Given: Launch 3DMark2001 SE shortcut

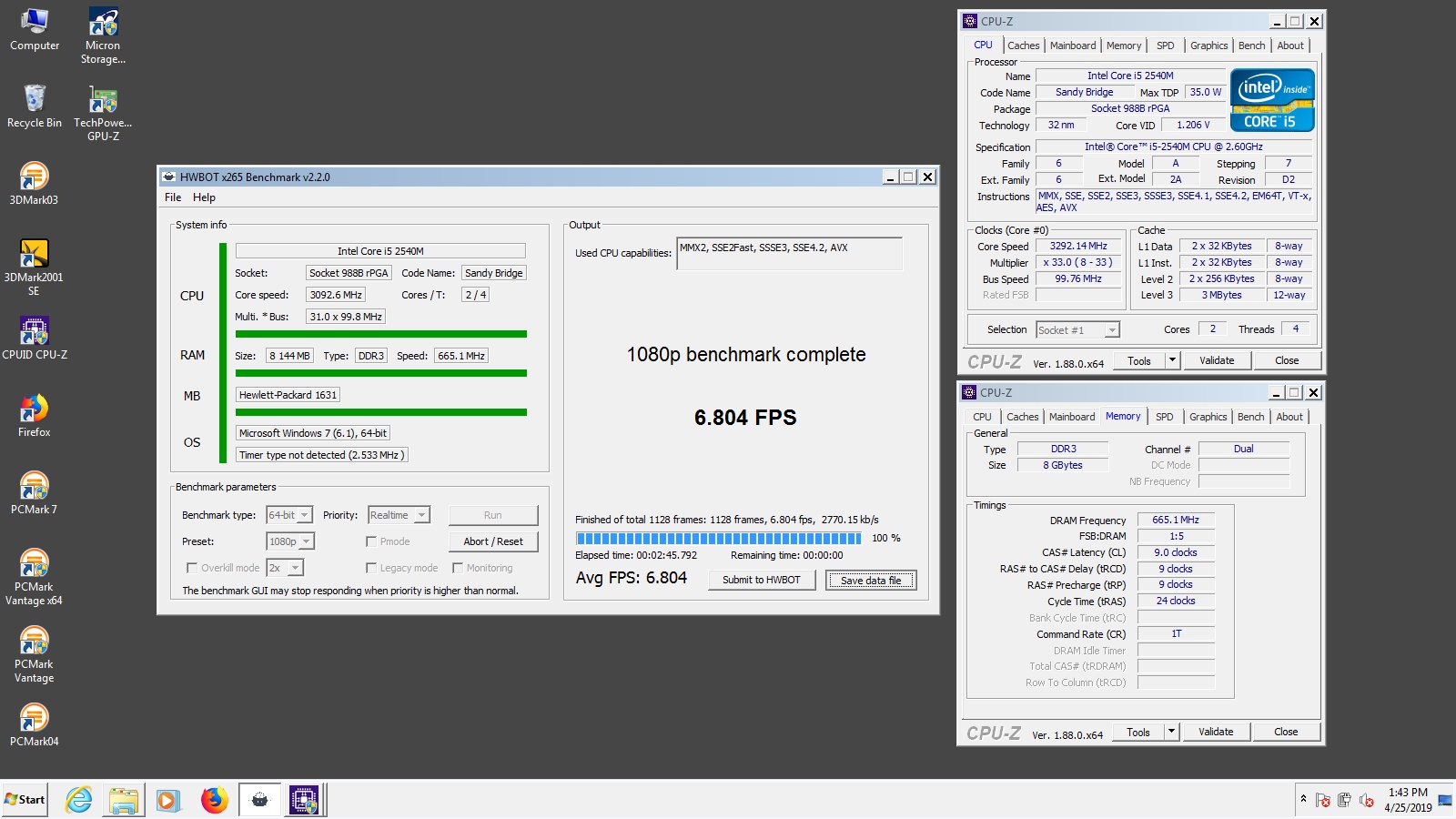Looking at the screenshot, I should point(34,268).
